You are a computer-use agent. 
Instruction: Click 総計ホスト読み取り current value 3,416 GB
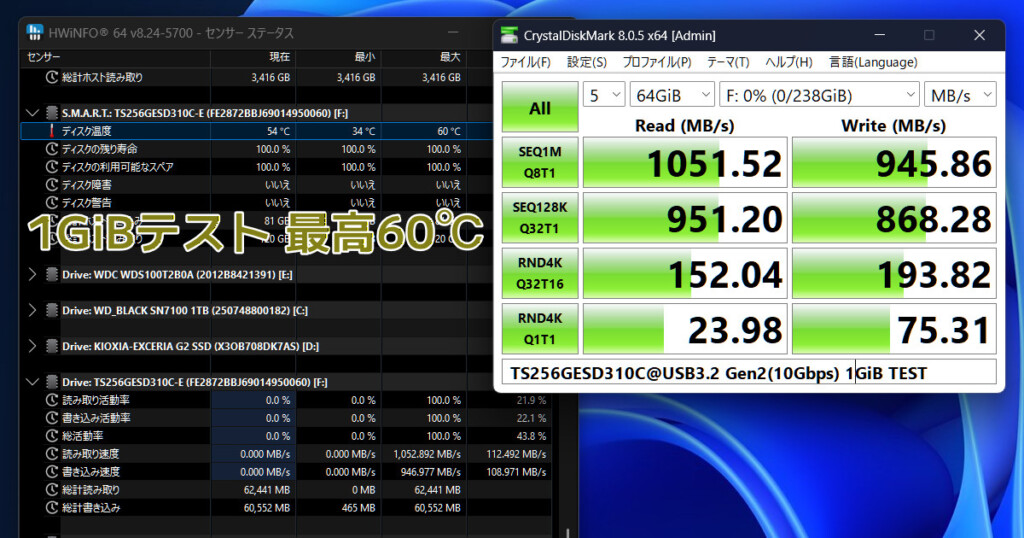point(270,77)
